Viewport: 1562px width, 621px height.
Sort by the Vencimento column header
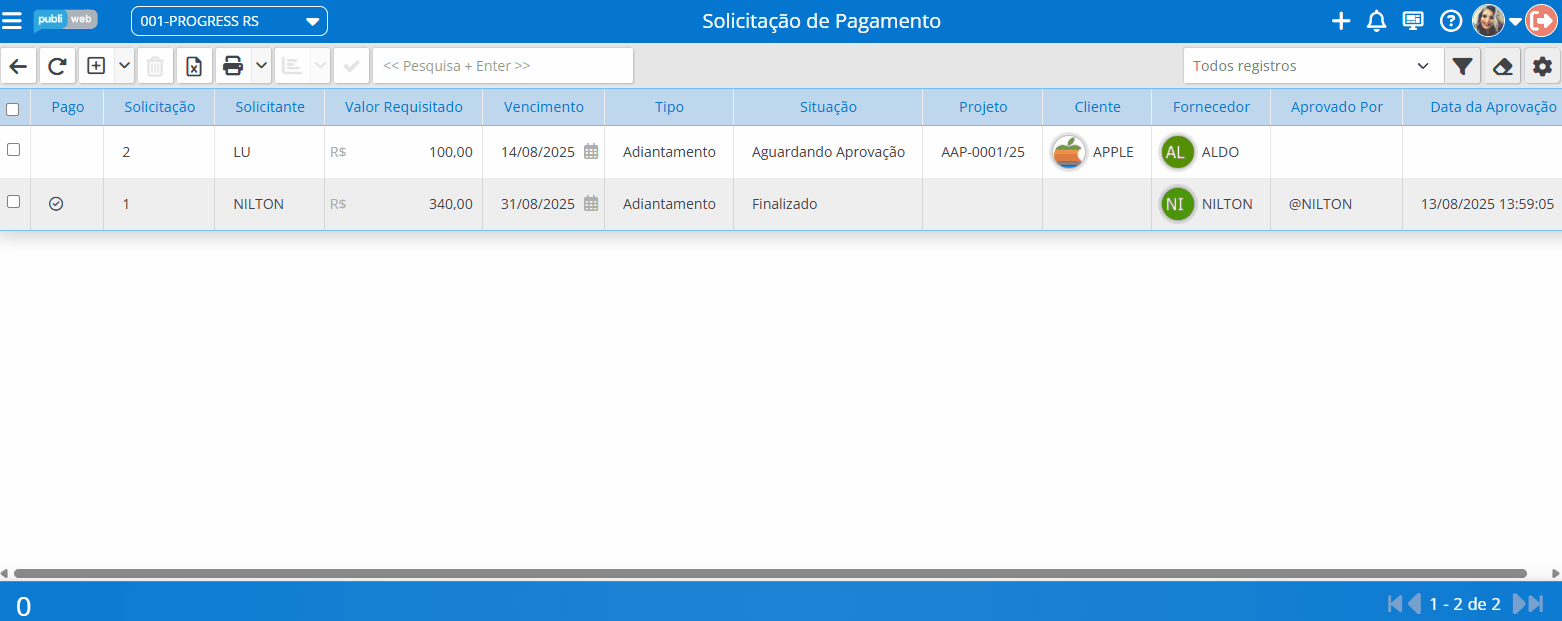tap(543, 107)
